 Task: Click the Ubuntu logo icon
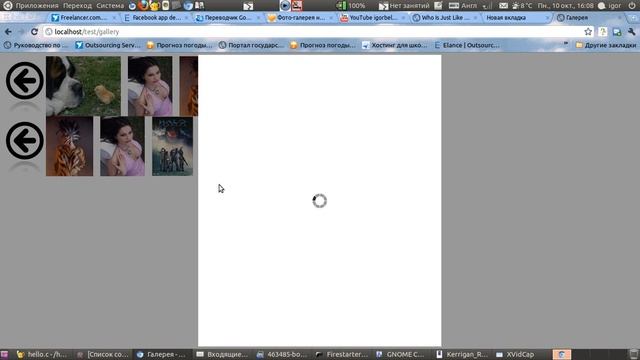coord(7,6)
